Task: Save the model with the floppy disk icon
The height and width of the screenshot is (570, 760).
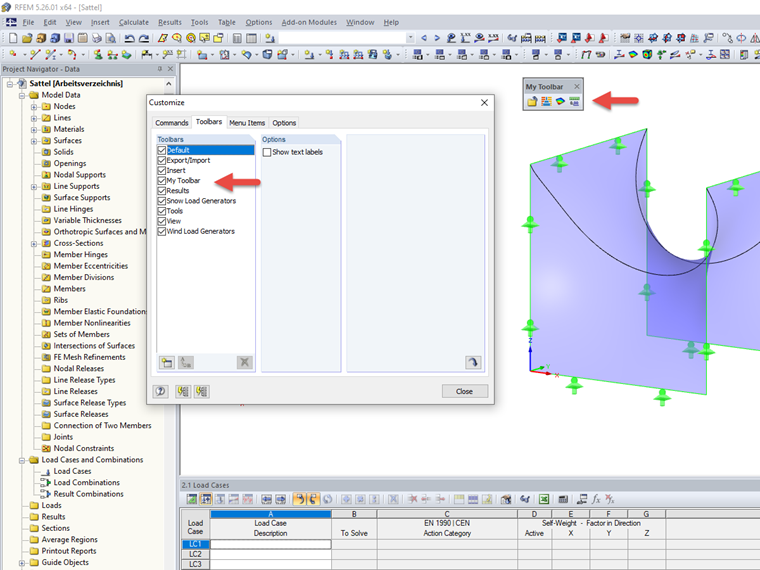Action: [x=69, y=38]
